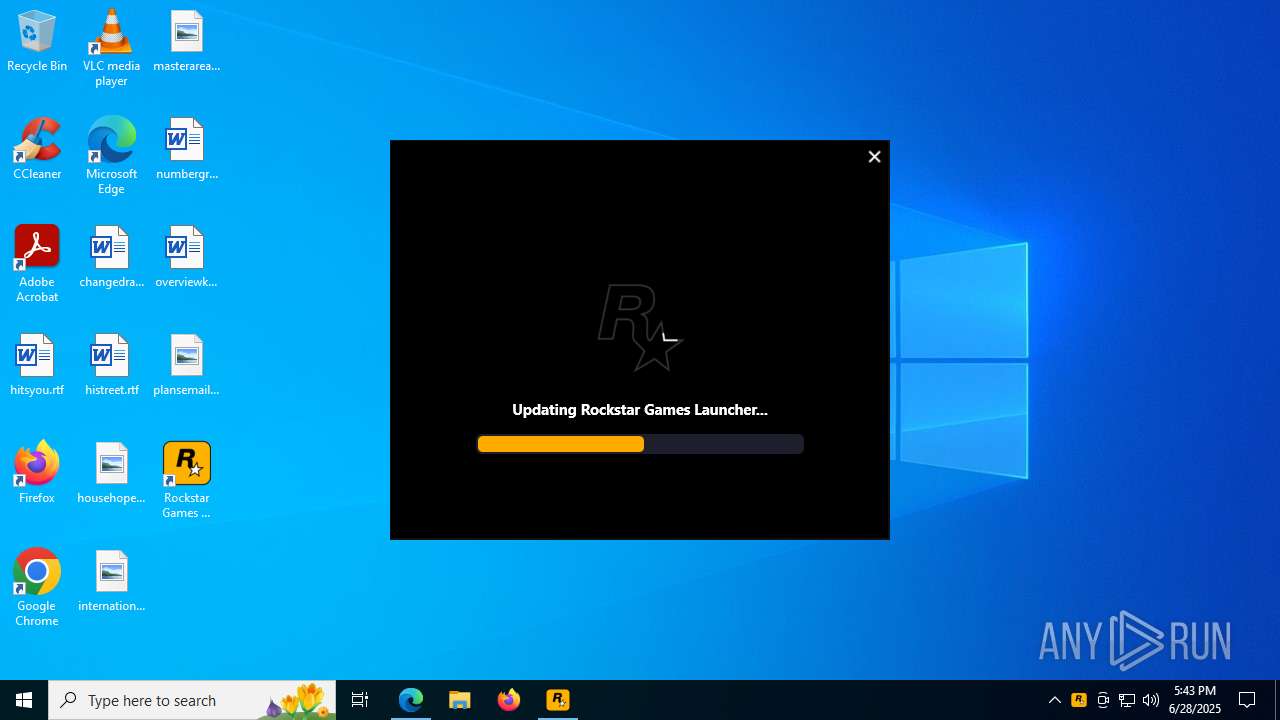Select the VLC media player shortcut

tap(111, 48)
